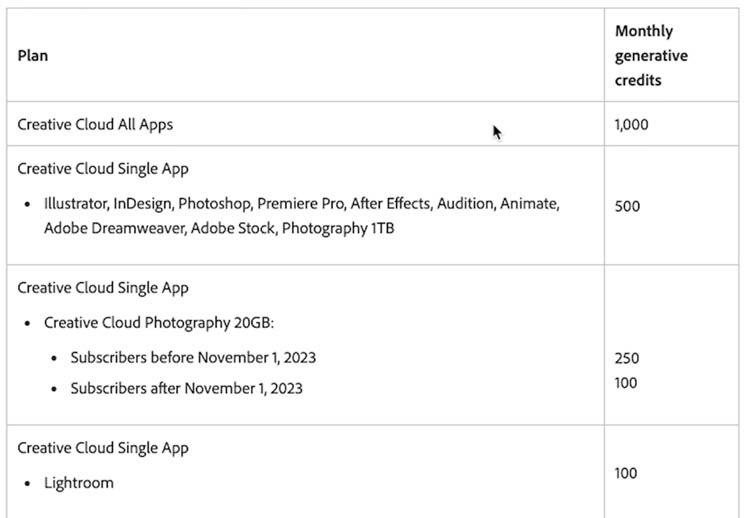
Task: Click the Lightroom bullet item
Action: [79, 483]
